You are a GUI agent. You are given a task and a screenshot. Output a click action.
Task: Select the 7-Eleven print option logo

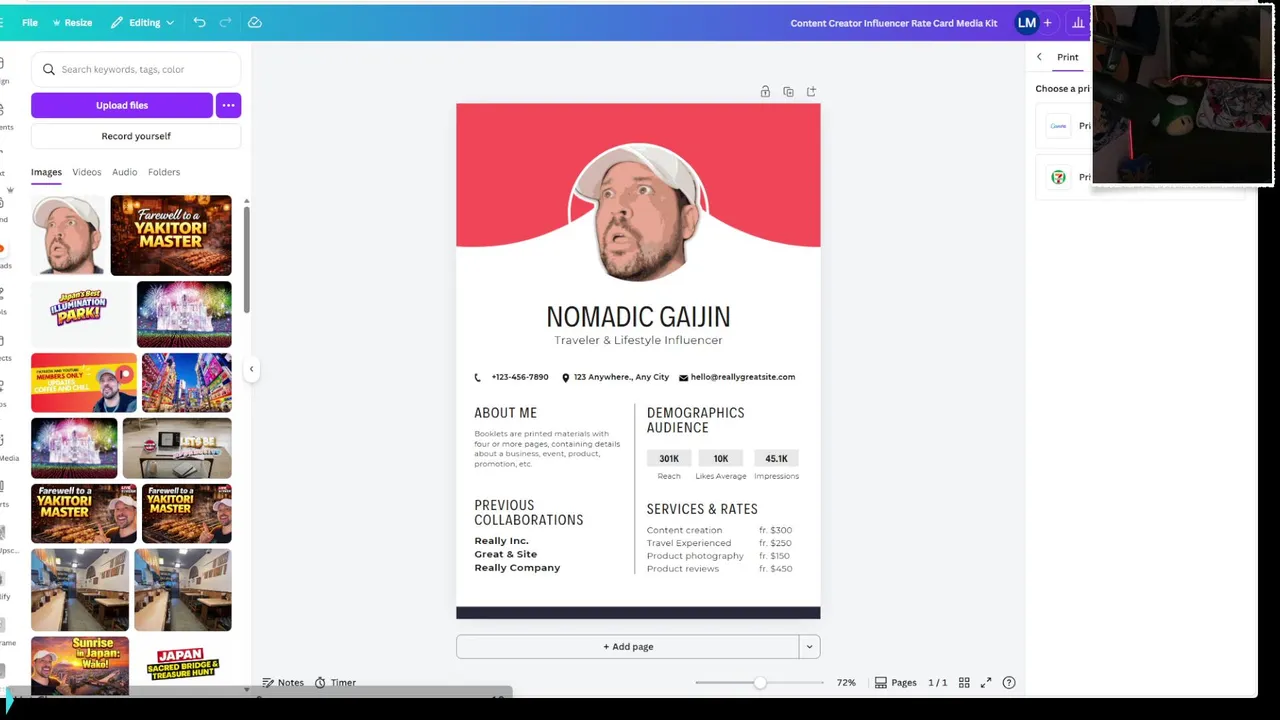pos(1058,177)
